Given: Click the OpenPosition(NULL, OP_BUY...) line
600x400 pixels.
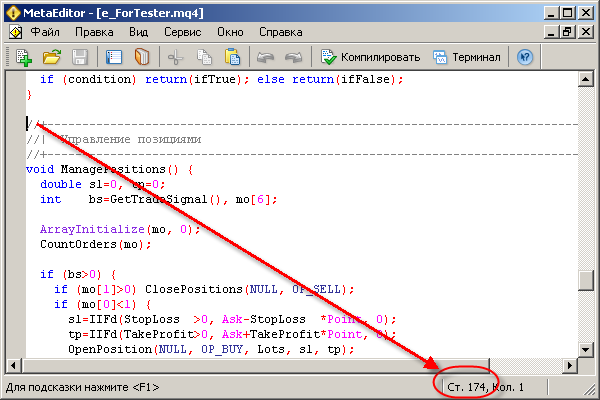Looking at the screenshot, I should pos(211,349).
